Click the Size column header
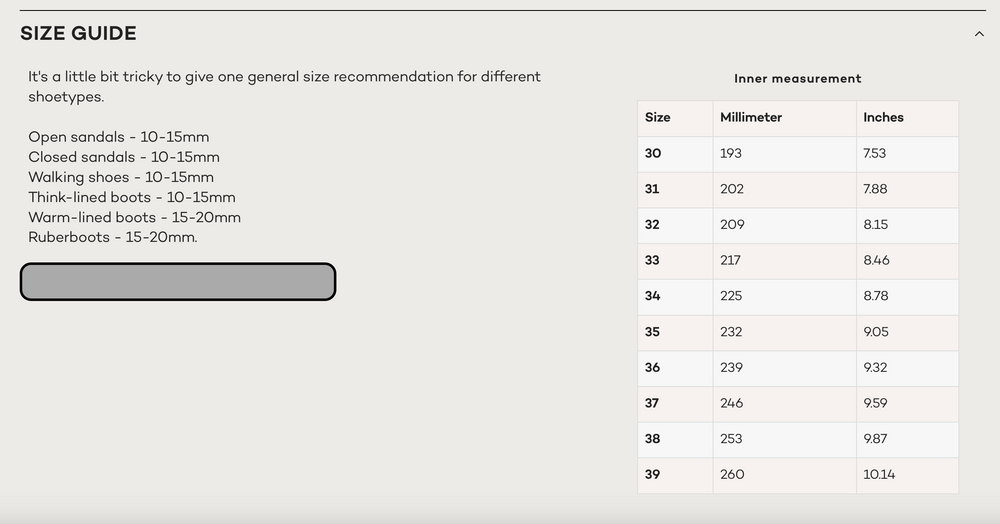The height and width of the screenshot is (524, 1000). [x=658, y=117]
